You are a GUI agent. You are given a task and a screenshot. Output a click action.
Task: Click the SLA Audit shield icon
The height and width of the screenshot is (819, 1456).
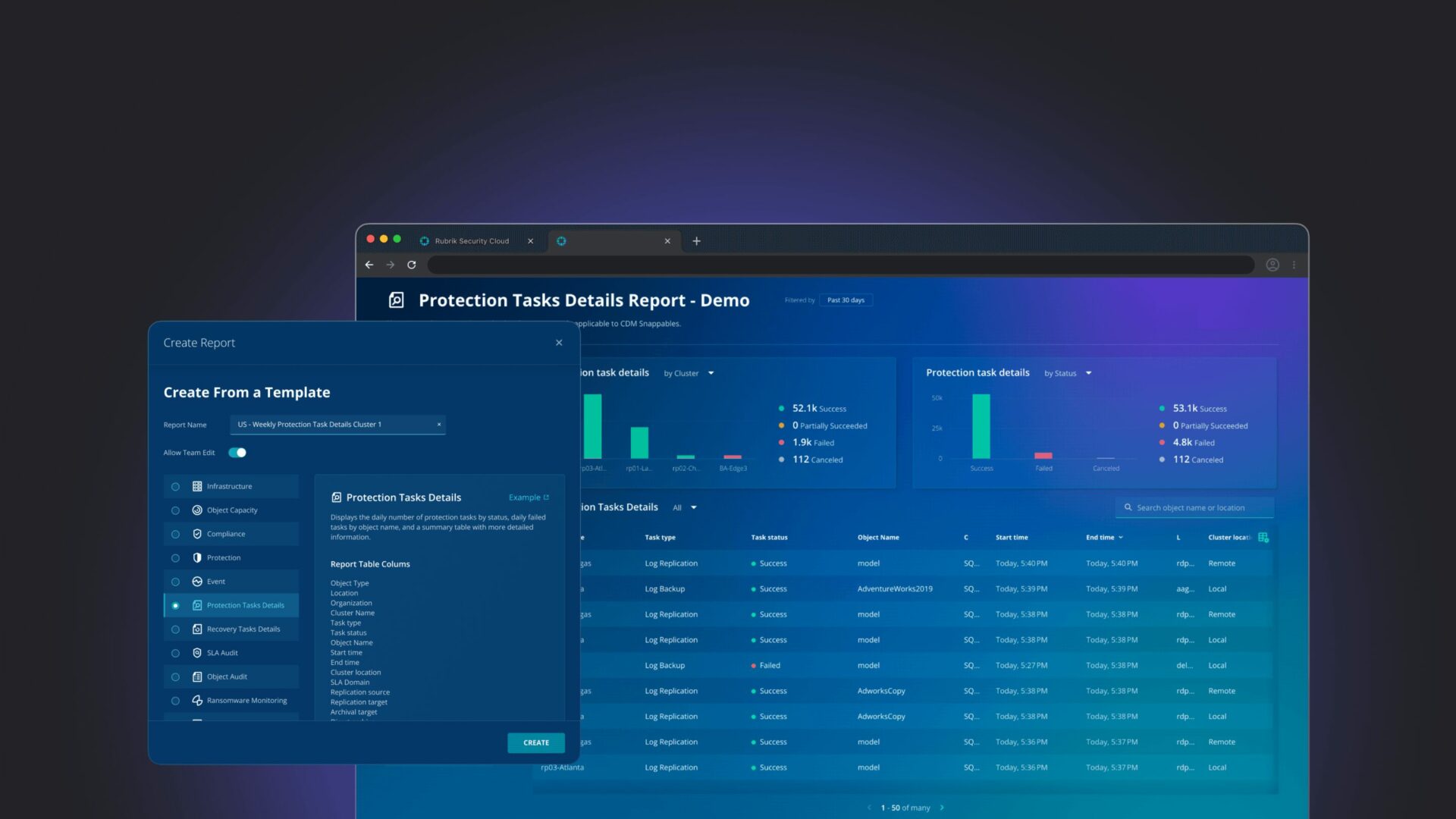pos(197,653)
